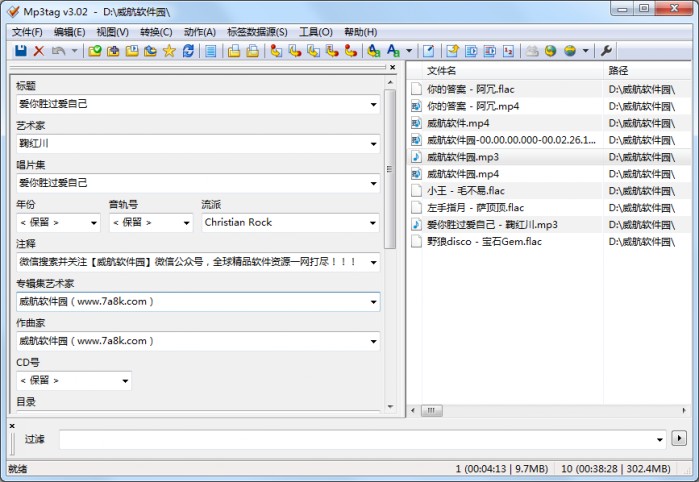Expand the CD号 dropdown
The width and height of the screenshot is (699, 482).
(125, 381)
